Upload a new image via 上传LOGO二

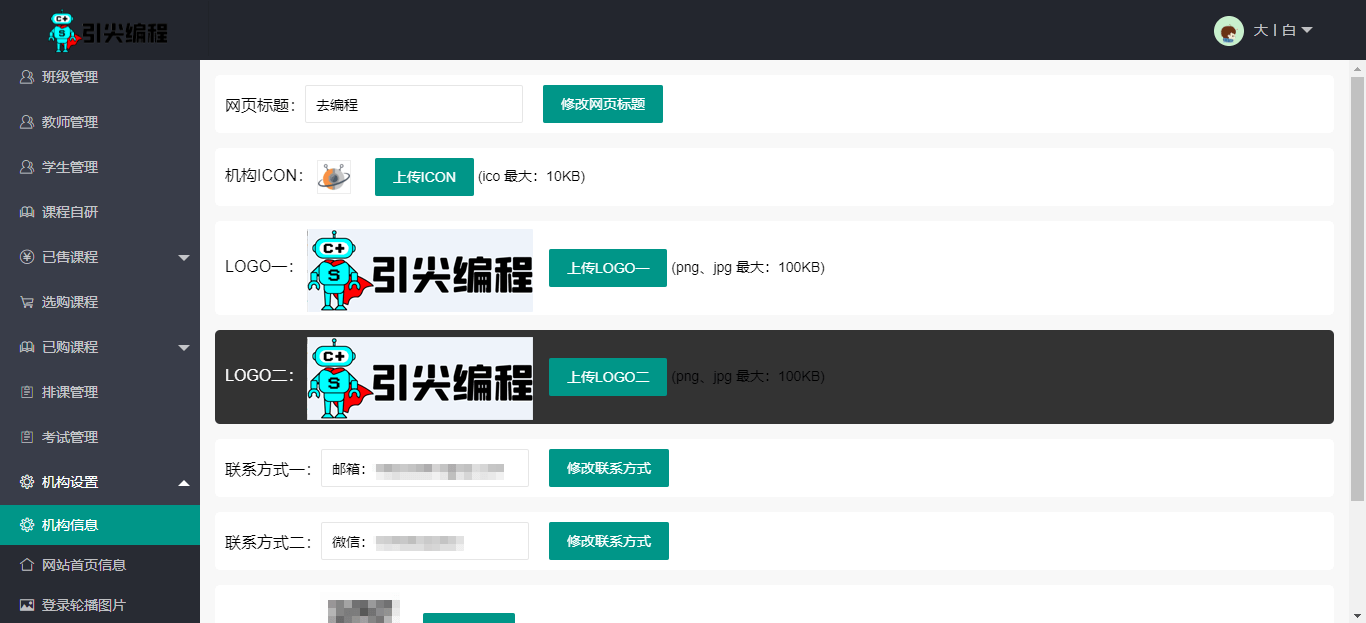tap(608, 377)
